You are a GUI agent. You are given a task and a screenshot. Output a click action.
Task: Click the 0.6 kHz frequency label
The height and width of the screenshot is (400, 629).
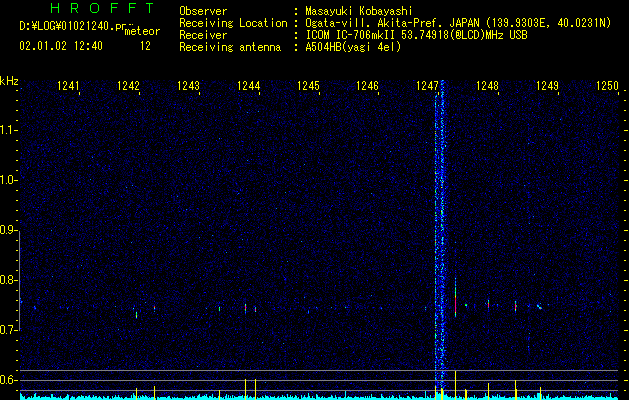[x=8, y=380]
